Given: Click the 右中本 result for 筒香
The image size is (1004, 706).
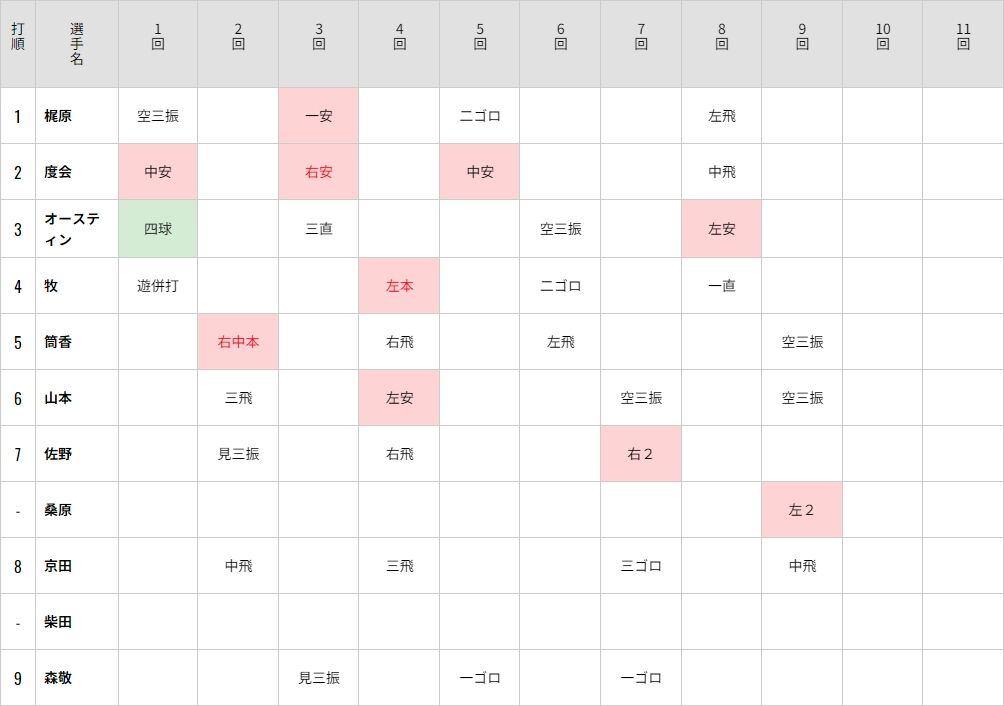Looking at the screenshot, I should 238,342.
